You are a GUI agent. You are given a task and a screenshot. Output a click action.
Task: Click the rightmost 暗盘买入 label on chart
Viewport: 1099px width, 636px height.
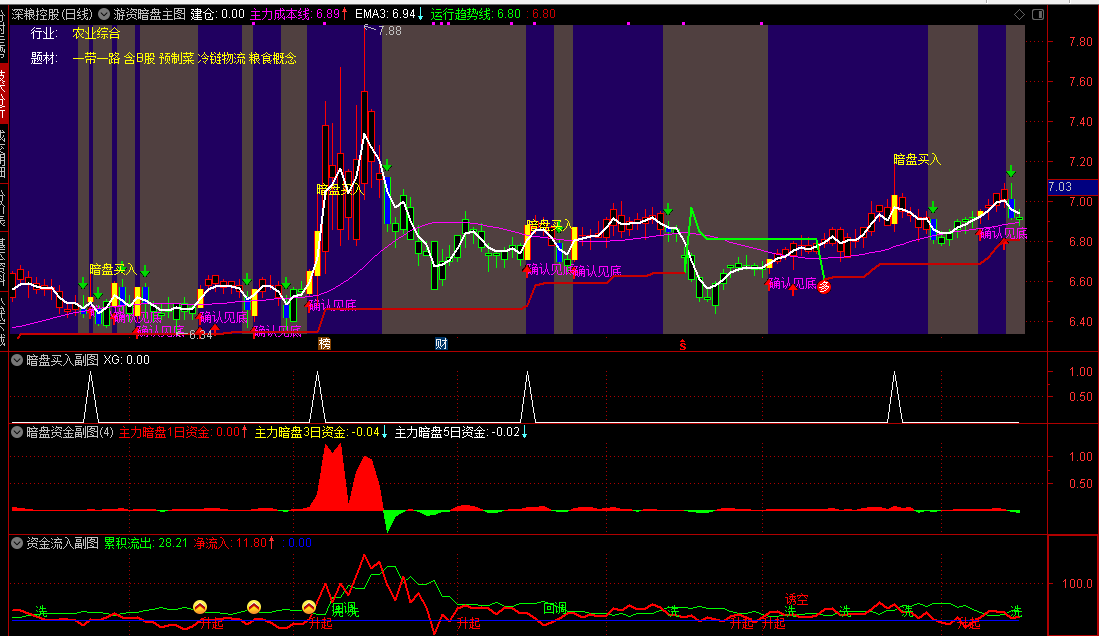point(917,160)
